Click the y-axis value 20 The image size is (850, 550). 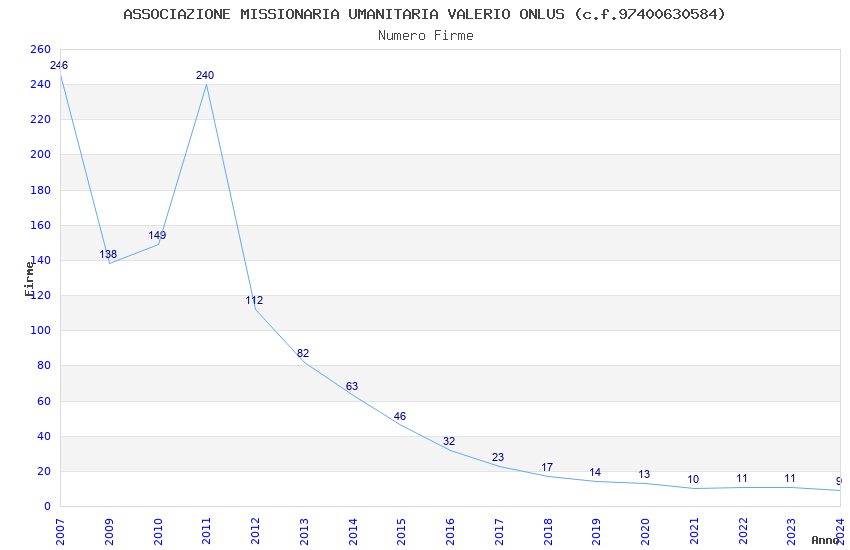coord(44,471)
